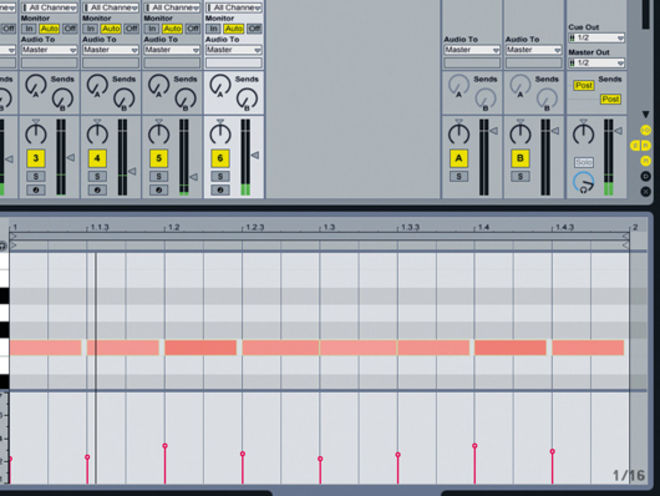This screenshot has width=660, height=496.
Task: Open the Cue Out 1/2 dropdown
Action: pyautogui.click(x=596, y=38)
